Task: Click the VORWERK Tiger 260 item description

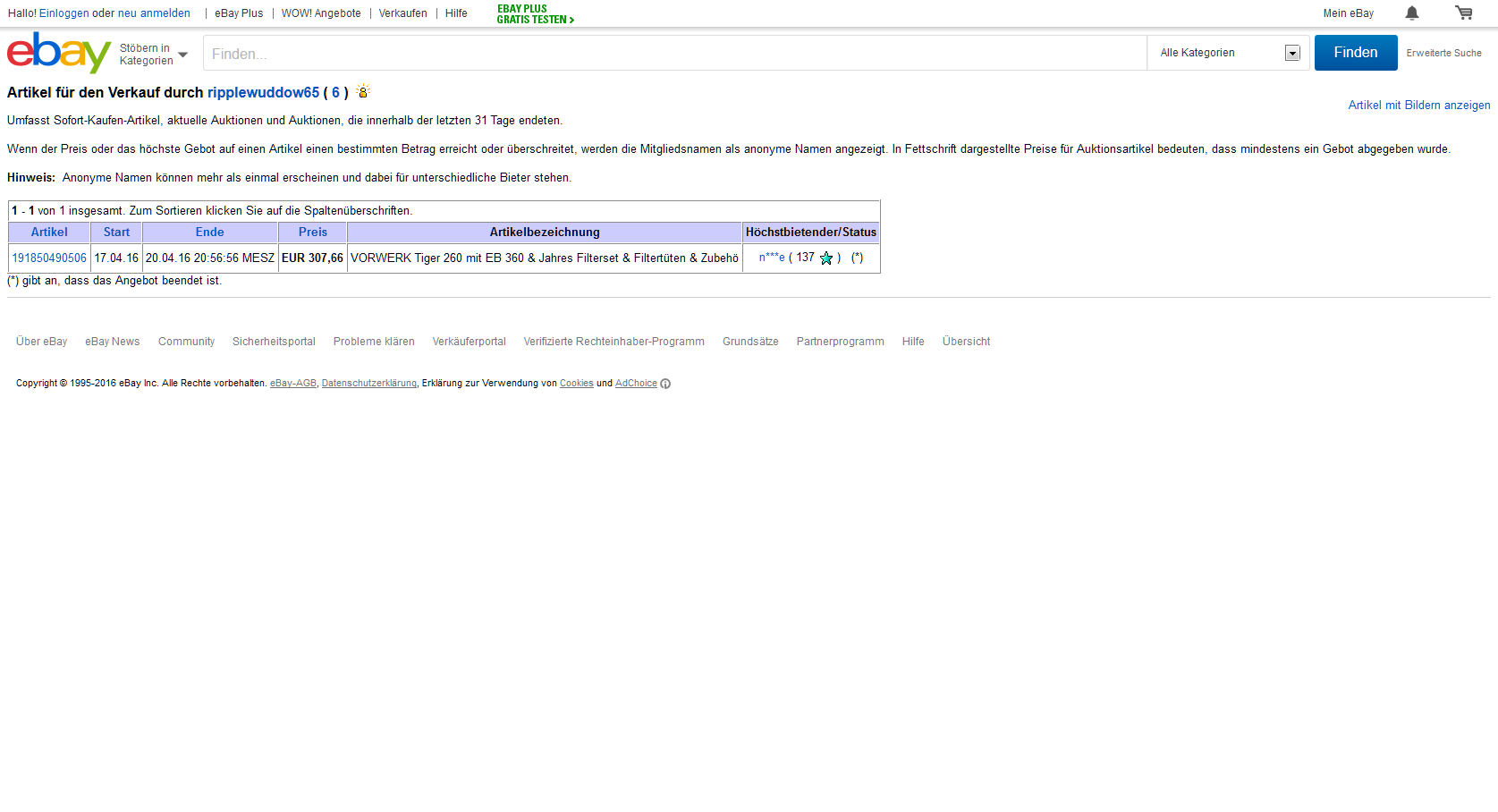Action: [x=545, y=258]
